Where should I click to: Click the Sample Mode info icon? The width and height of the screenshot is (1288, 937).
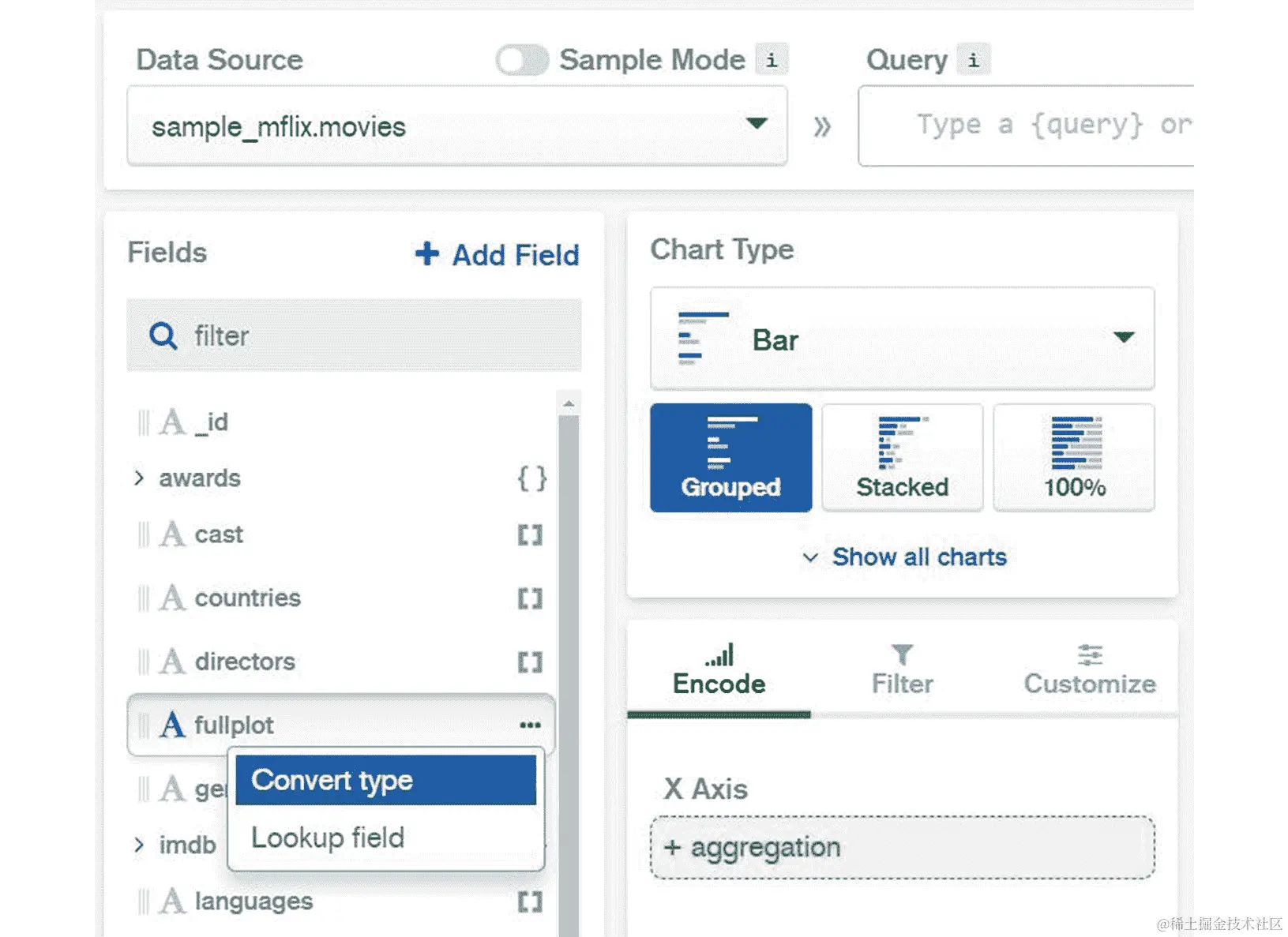point(771,60)
